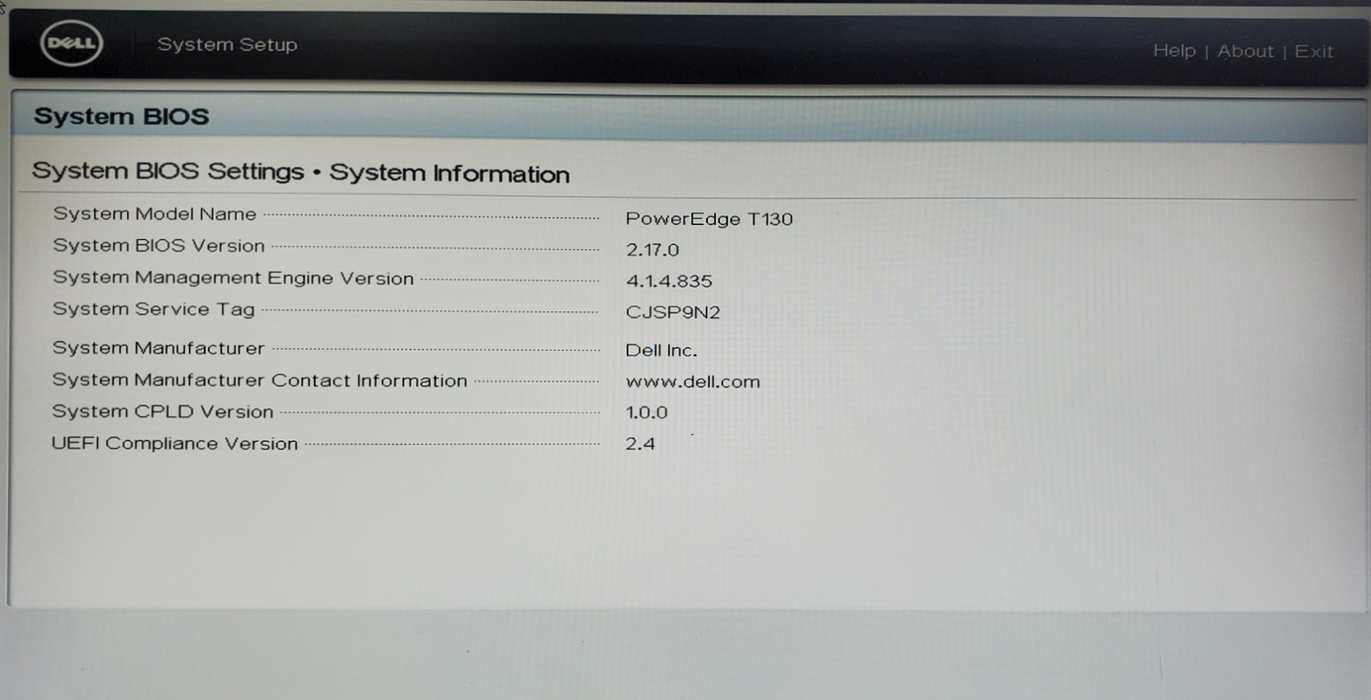Select the UEFI Compliance Version label
1371x700 pixels.
pos(175,444)
